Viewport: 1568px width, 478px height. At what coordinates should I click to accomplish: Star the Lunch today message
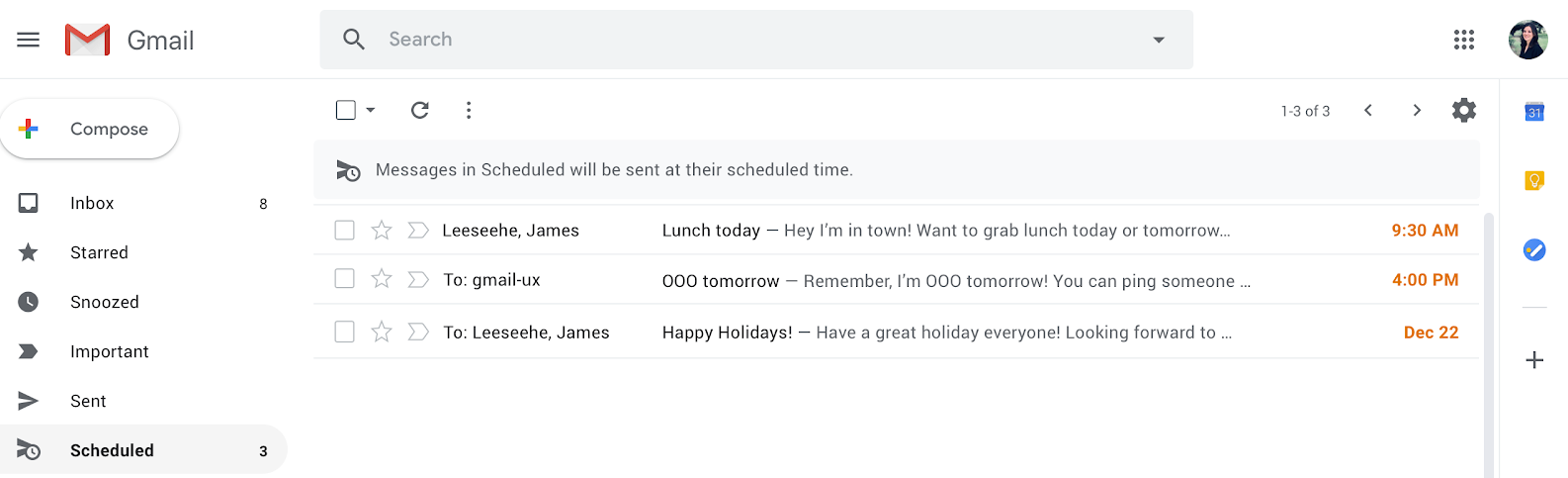point(382,231)
